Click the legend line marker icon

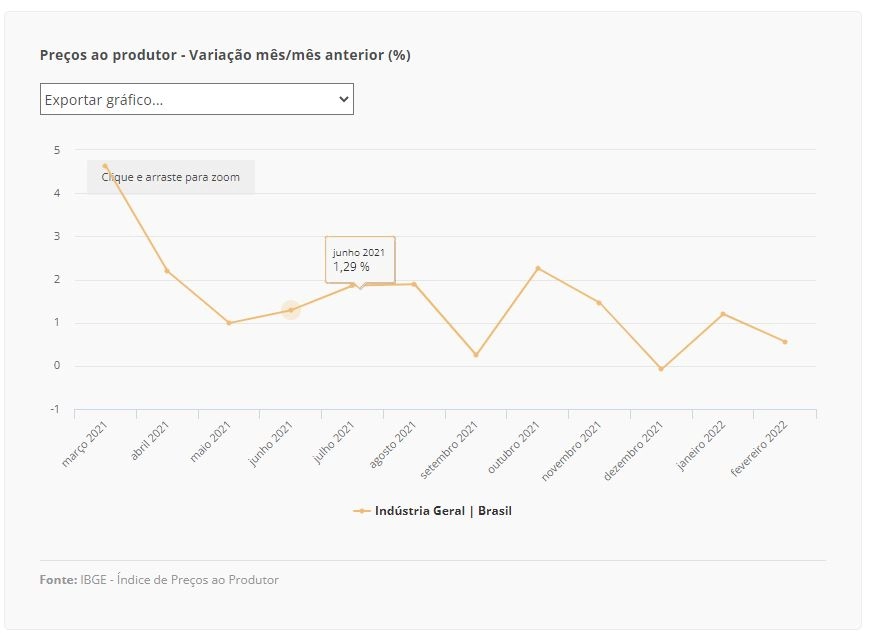click(362, 511)
